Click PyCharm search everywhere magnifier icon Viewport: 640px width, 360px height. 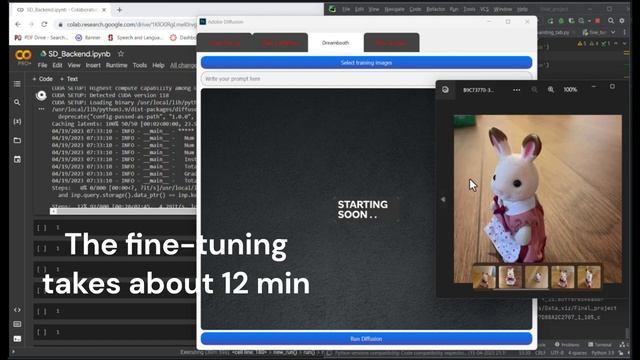click(611, 20)
